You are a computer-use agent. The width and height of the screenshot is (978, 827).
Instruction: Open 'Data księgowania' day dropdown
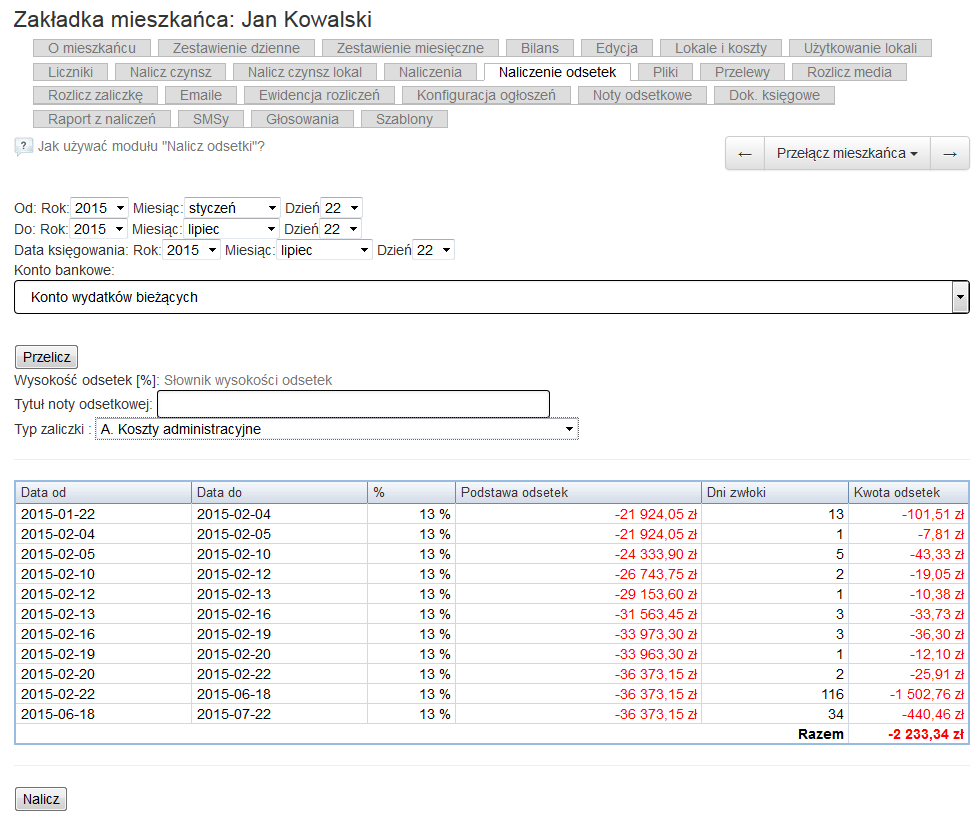click(x=433, y=250)
